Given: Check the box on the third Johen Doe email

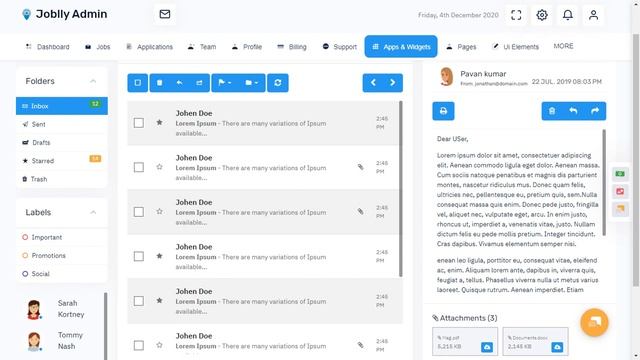Looking at the screenshot, I should tap(139, 212).
